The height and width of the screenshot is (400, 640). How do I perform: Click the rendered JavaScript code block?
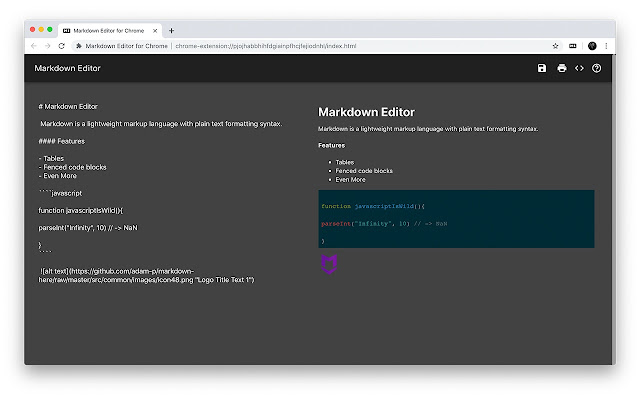coord(456,219)
